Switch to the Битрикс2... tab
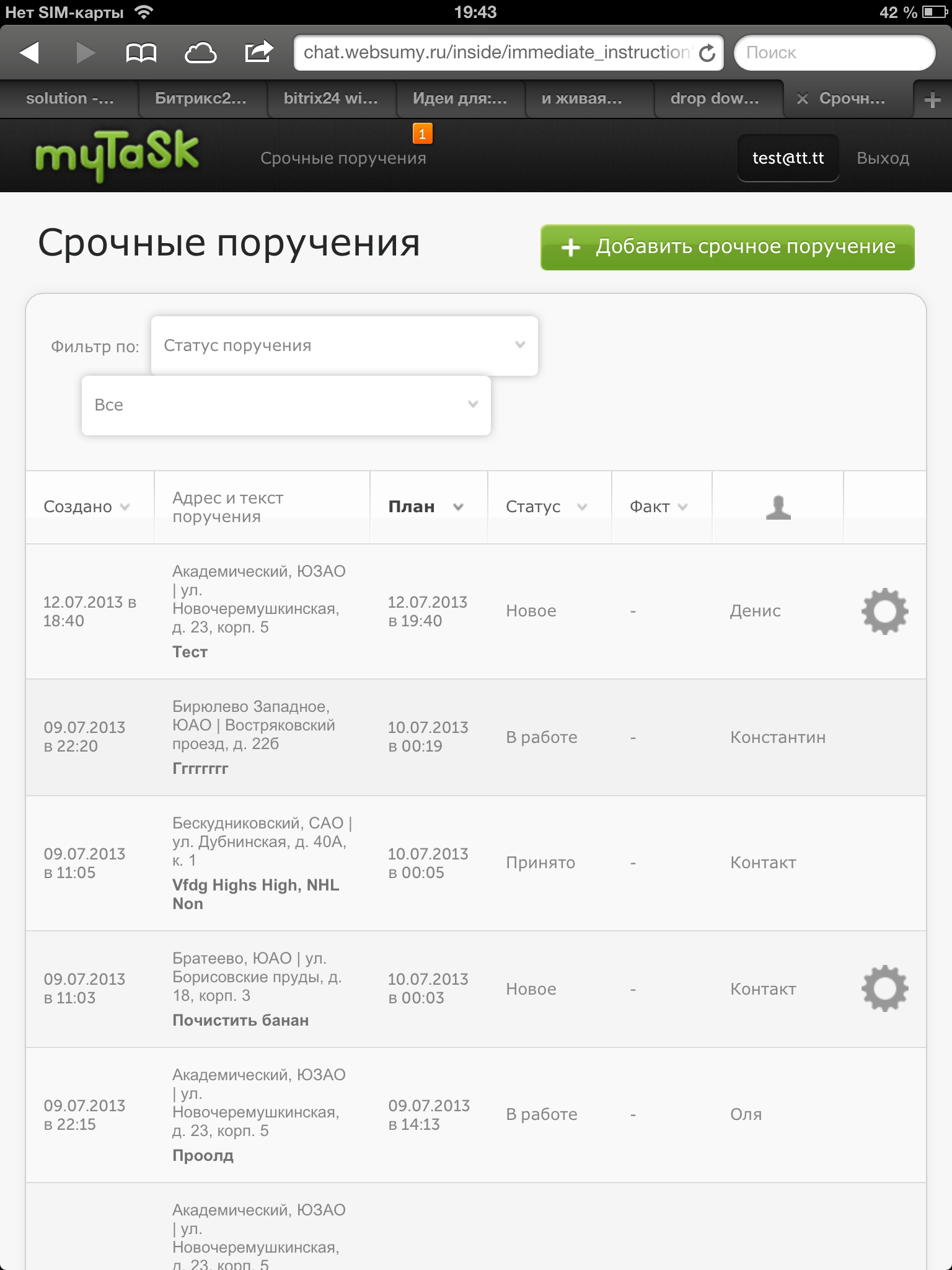The image size is (952, 1270). point(201,99)
